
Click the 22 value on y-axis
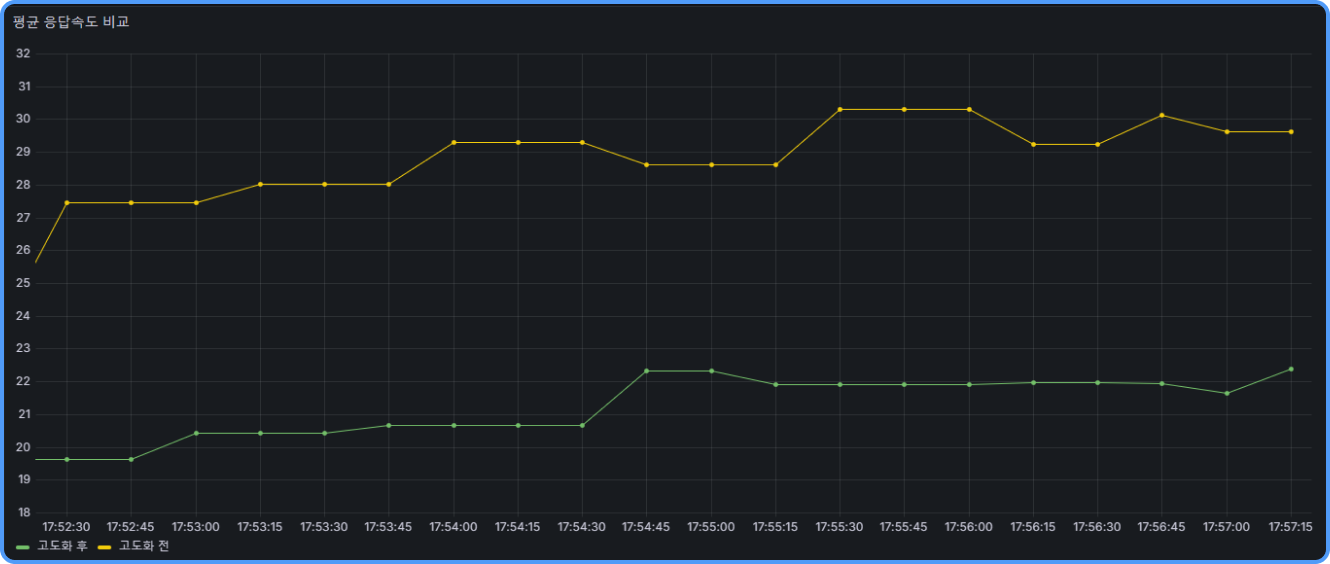(23, 382)
